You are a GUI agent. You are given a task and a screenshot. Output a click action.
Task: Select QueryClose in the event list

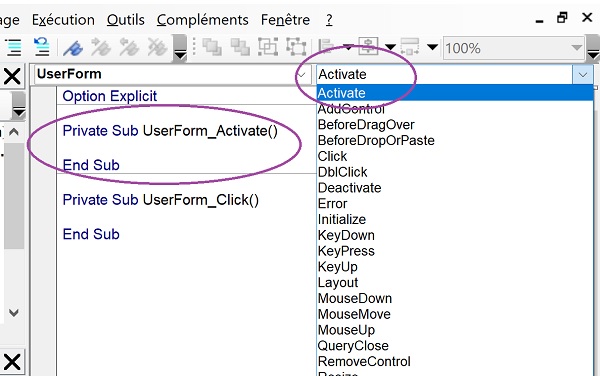pos(455,346)
